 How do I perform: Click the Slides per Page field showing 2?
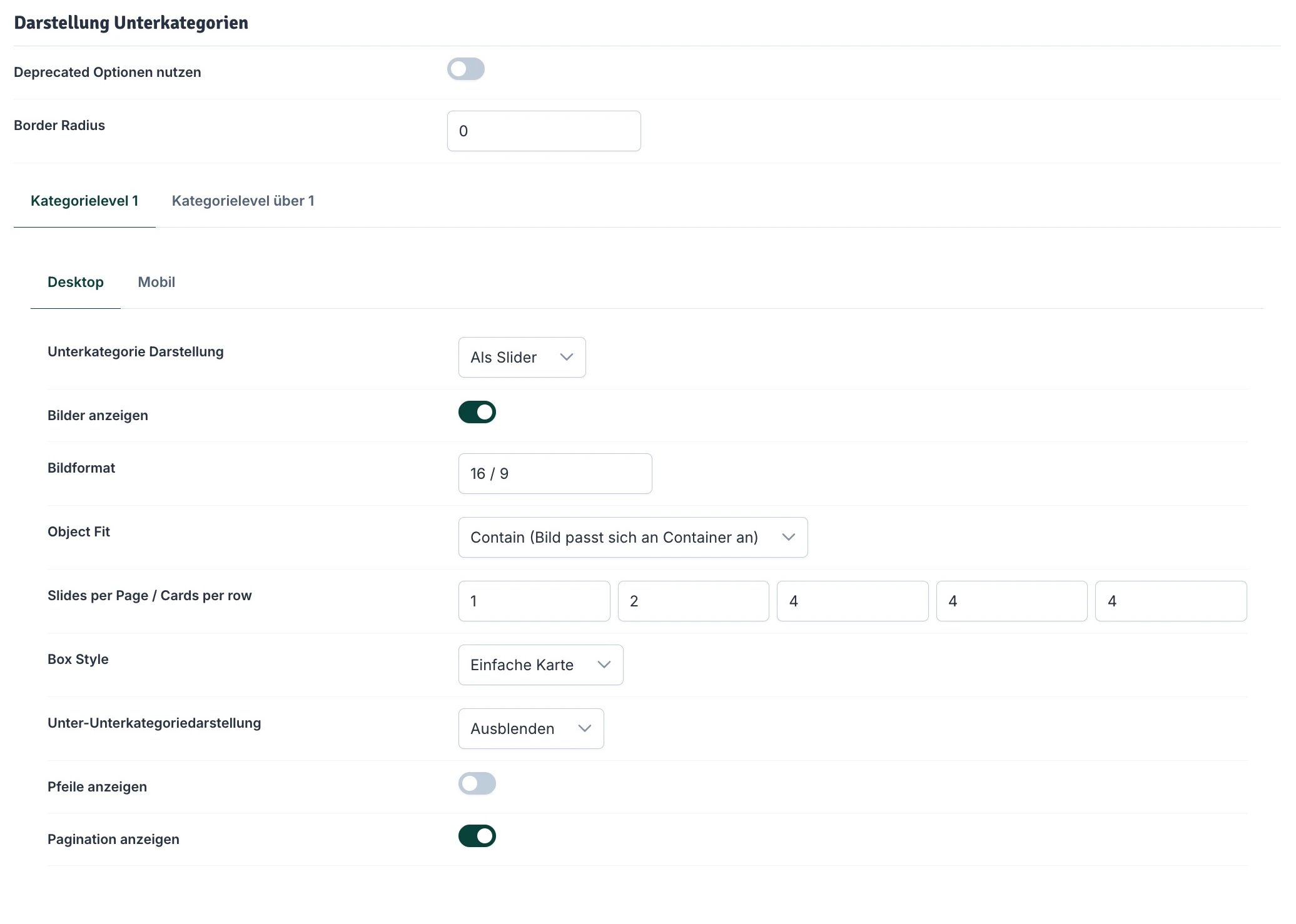point(692,601)
